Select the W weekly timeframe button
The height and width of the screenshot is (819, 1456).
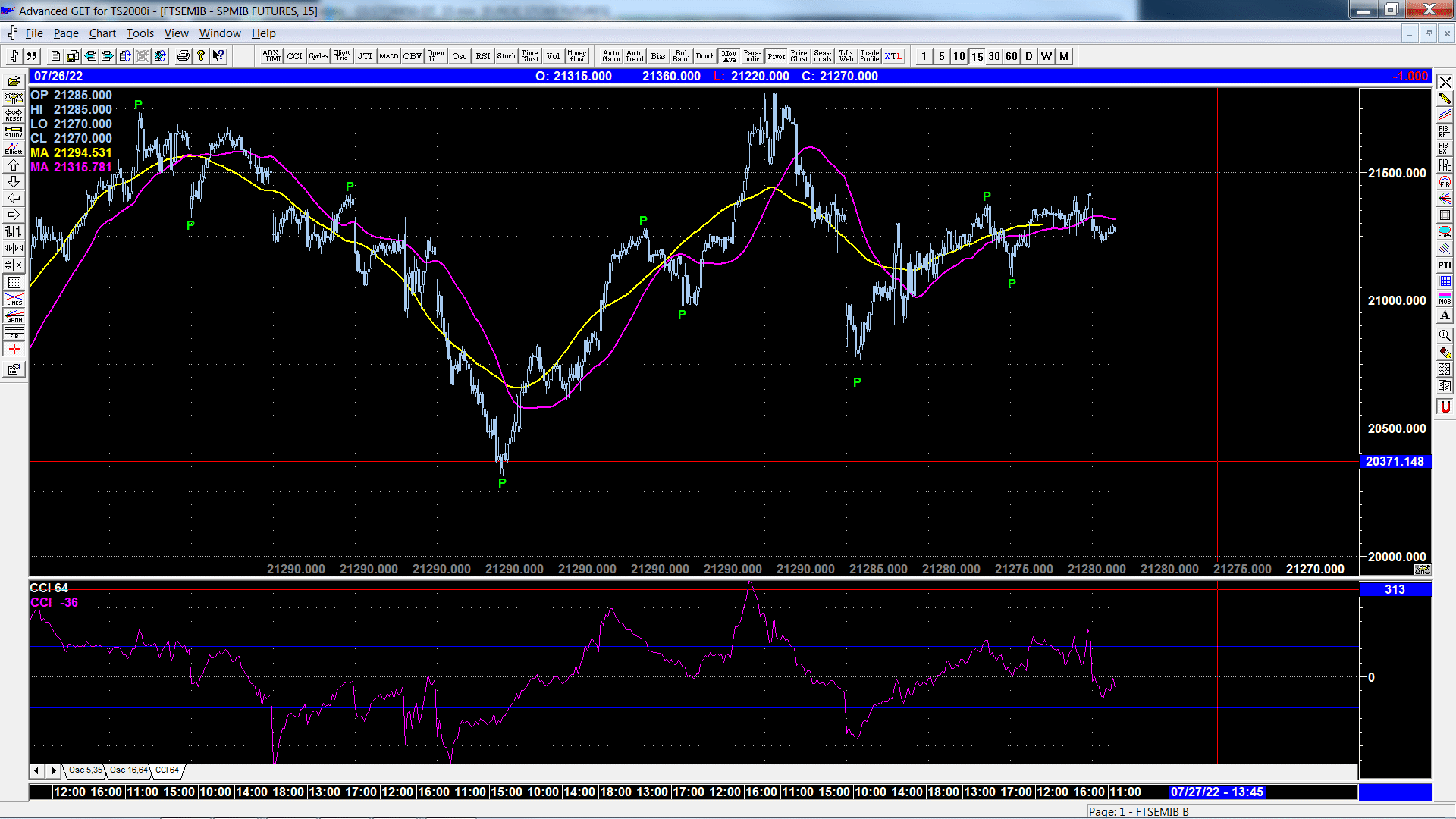(1046, 56)
